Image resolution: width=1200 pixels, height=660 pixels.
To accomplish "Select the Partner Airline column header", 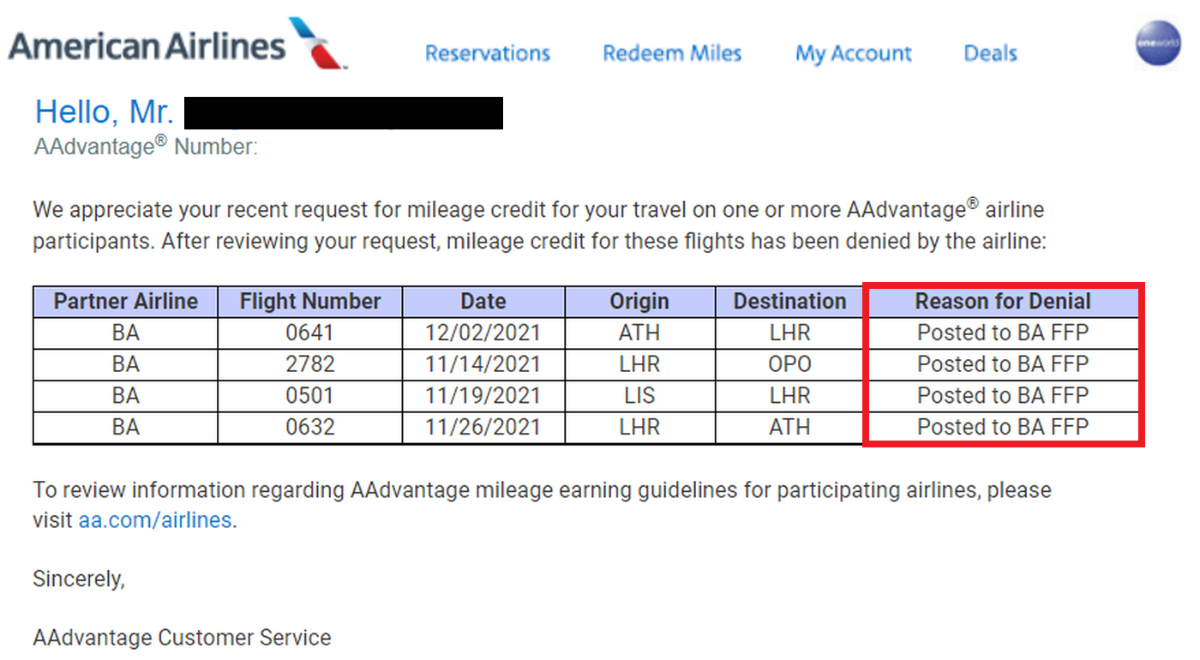I will [x=126, y=301].
